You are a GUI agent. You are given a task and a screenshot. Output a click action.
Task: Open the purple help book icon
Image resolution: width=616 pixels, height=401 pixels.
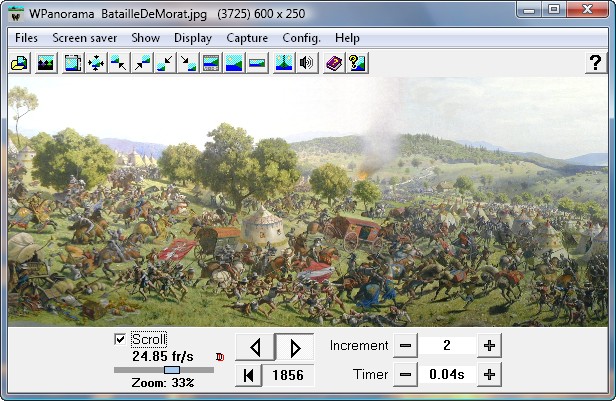(x=334, y=63)
